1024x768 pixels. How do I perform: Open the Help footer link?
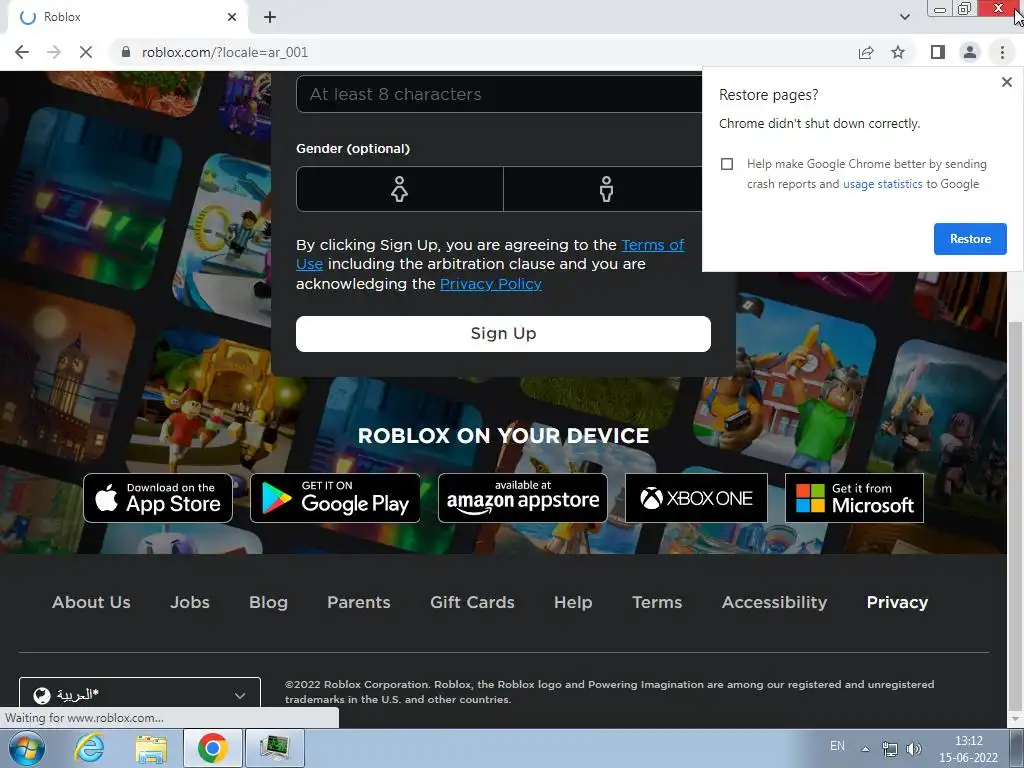pos(573,602)
